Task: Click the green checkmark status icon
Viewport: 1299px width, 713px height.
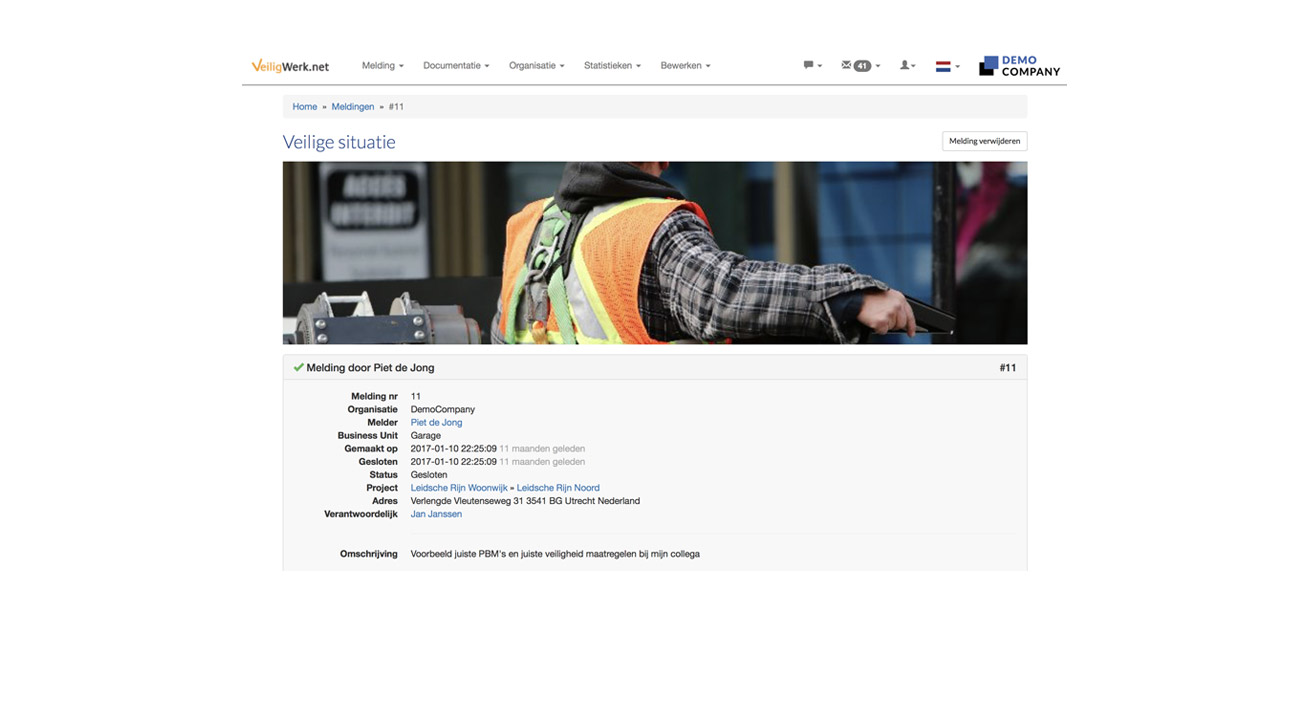Action: [298, 367]
